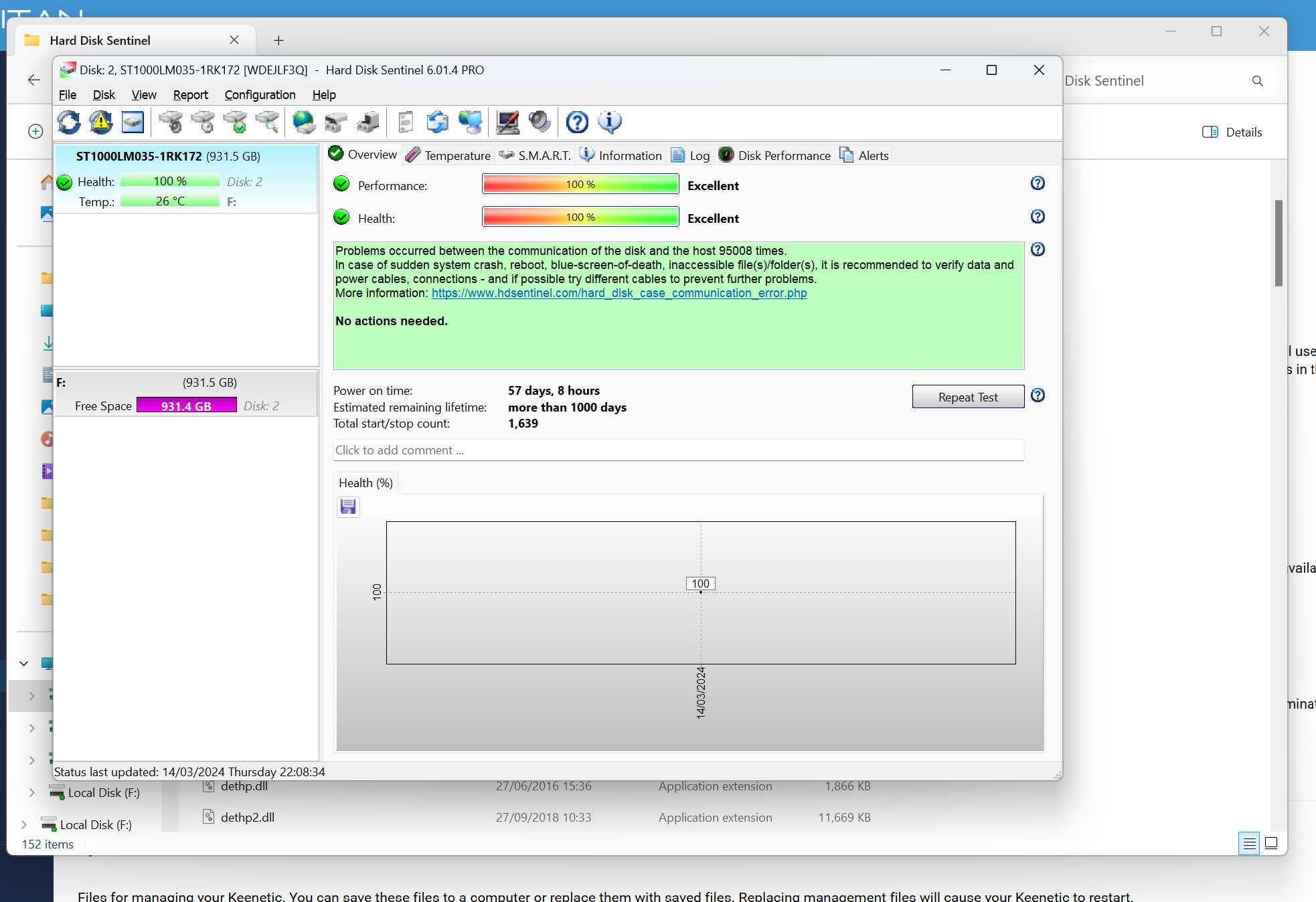Click the disk with clock toolbar icon
The image size is (1316, 902).
pos(203,122)
